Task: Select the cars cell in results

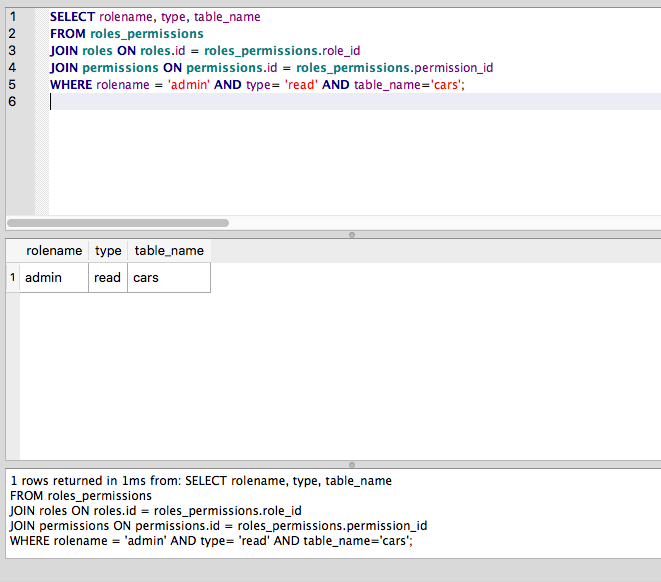Action: point(169,278)
